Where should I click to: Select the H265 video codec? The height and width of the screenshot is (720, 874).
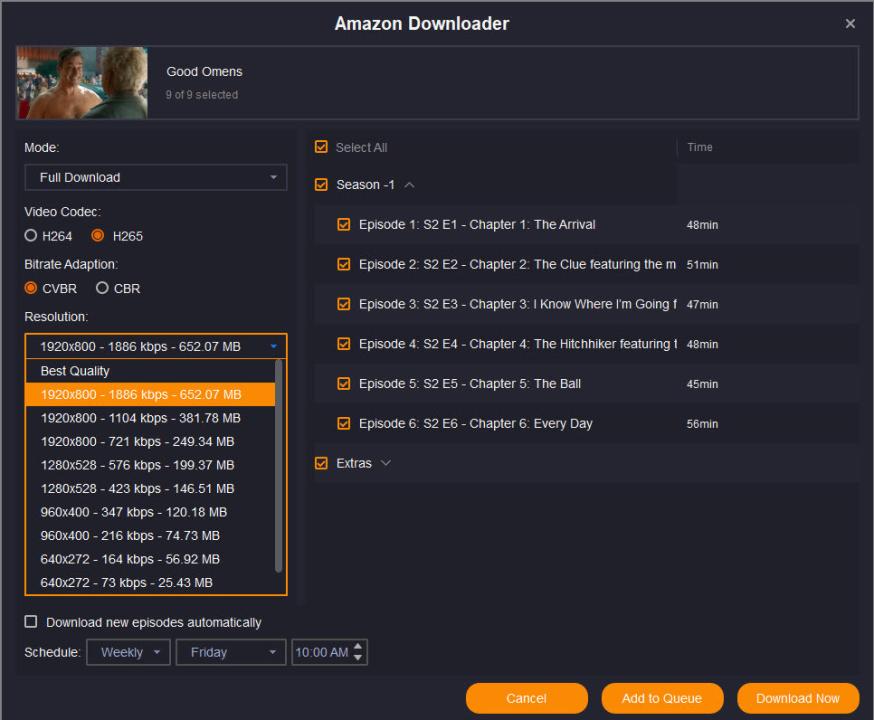tap(98, 236)
